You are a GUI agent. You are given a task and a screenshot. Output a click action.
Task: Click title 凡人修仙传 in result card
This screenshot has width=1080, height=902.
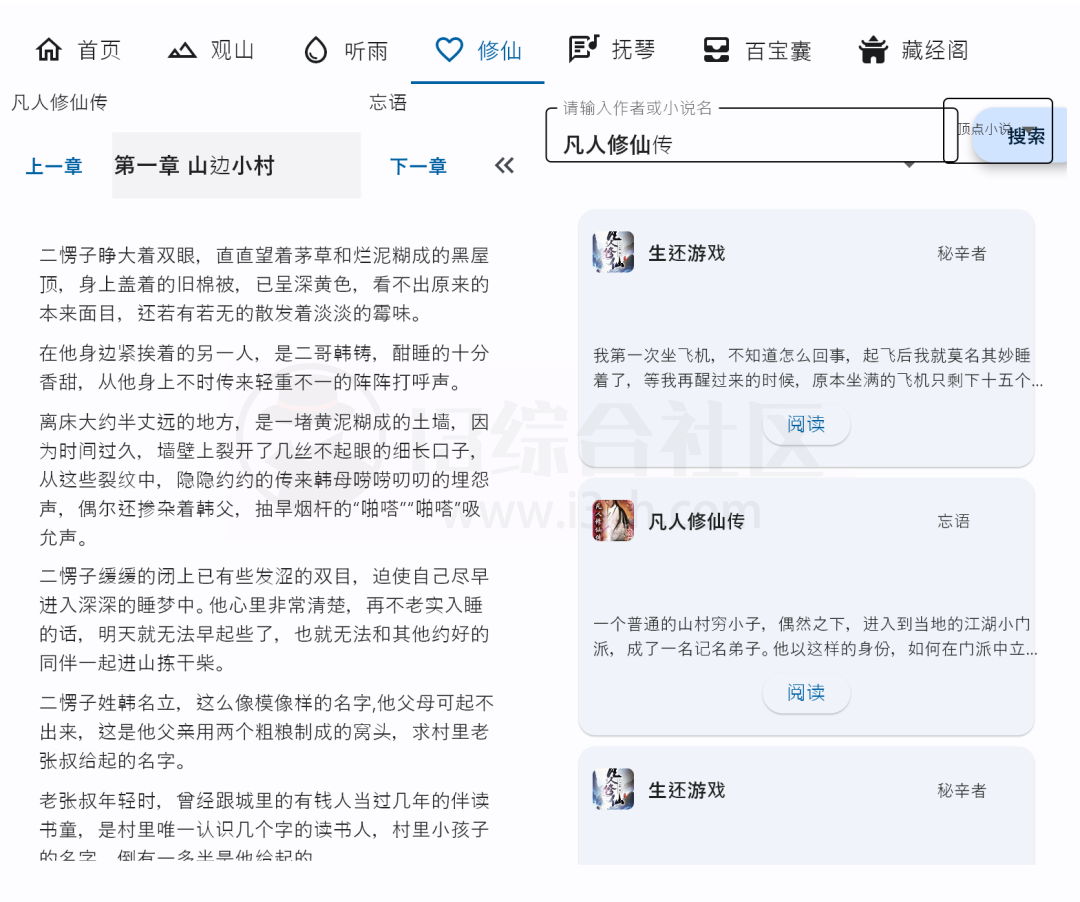(696, 521)
